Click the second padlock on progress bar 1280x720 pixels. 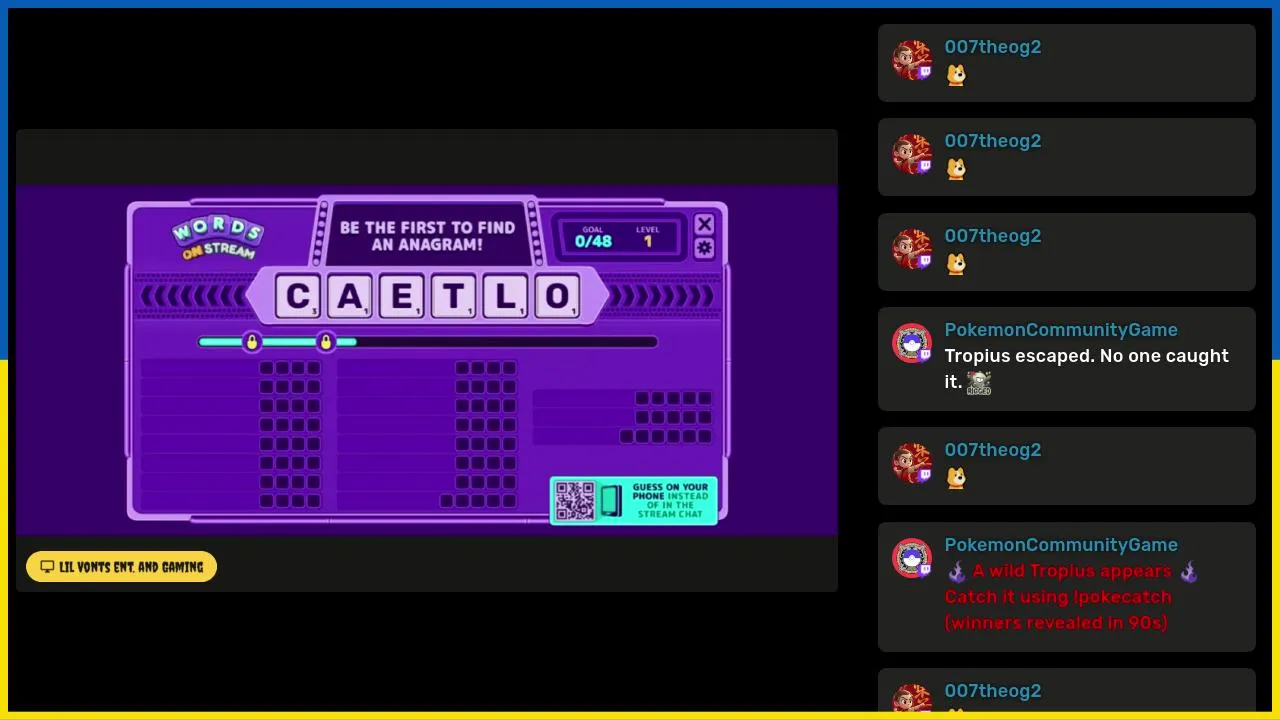coord(326,342)
